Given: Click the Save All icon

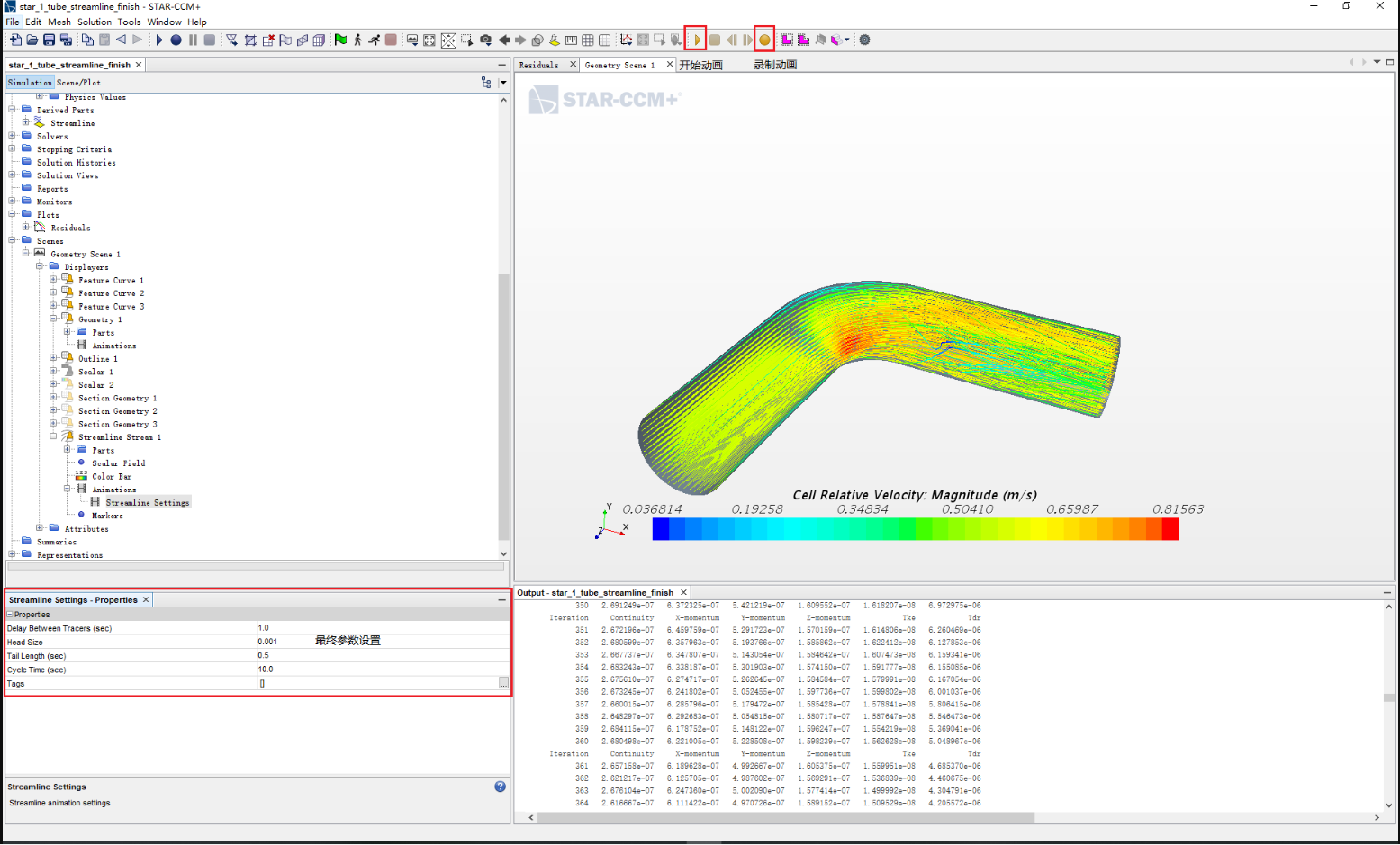Looking at the screenshot, I should tap(66, 40).
